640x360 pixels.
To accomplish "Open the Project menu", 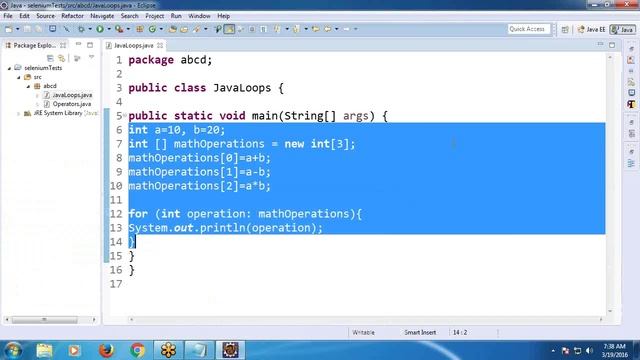I will 155,16.
